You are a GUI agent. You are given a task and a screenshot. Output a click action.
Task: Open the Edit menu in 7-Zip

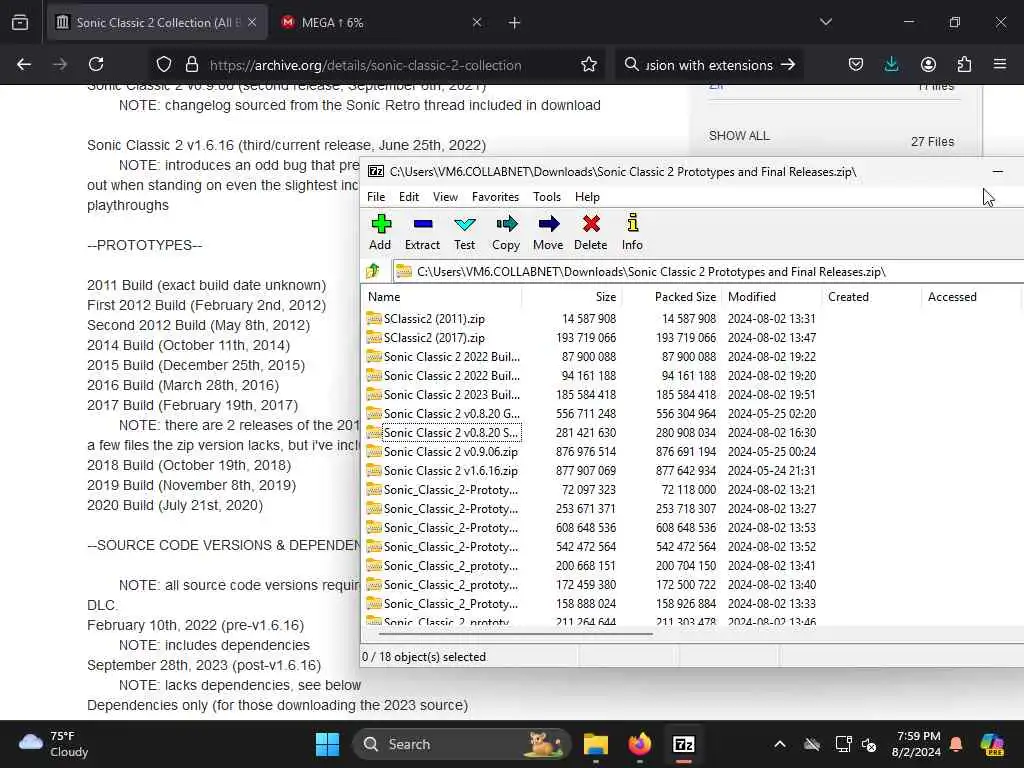click(409, 197)
